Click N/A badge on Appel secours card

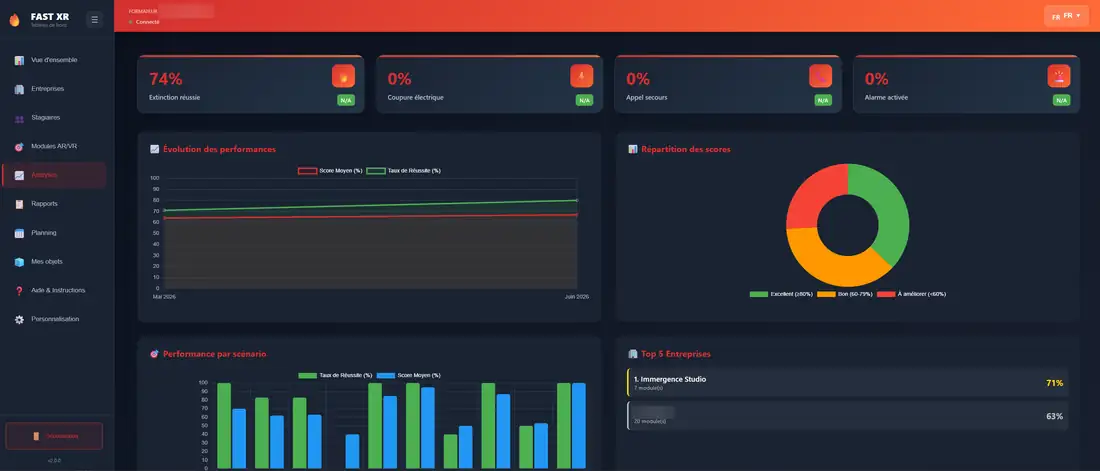tap(823, 100)
